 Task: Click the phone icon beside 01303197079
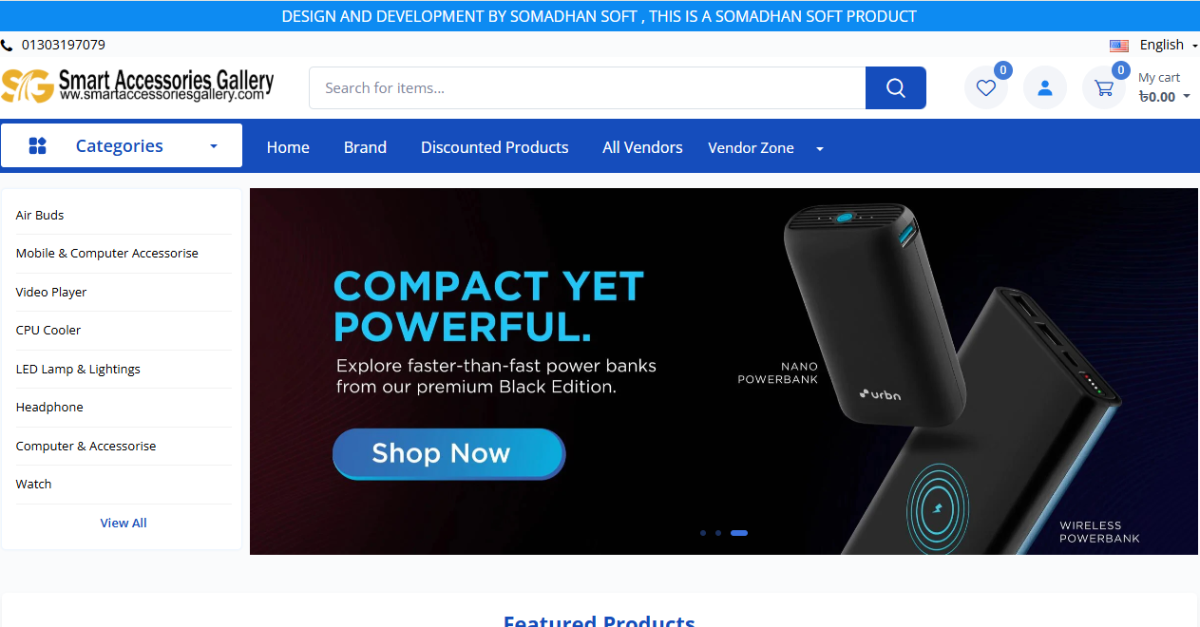click(x=7, y=45)
